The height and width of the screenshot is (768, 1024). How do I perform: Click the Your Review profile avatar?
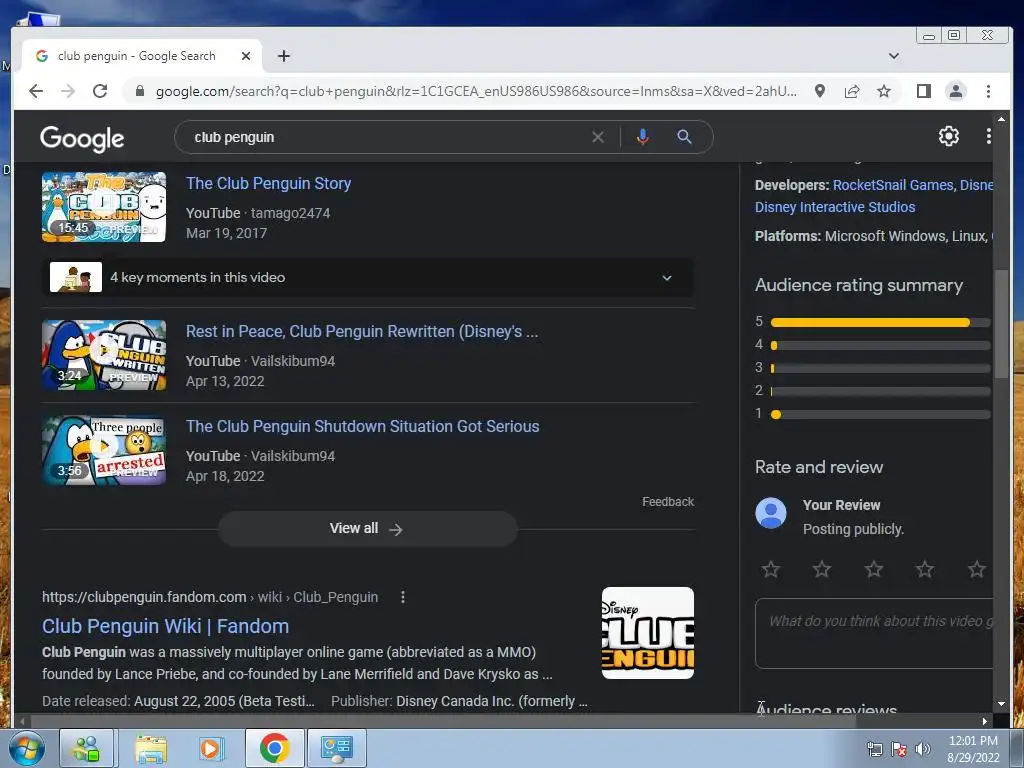[x=771, y=513]
